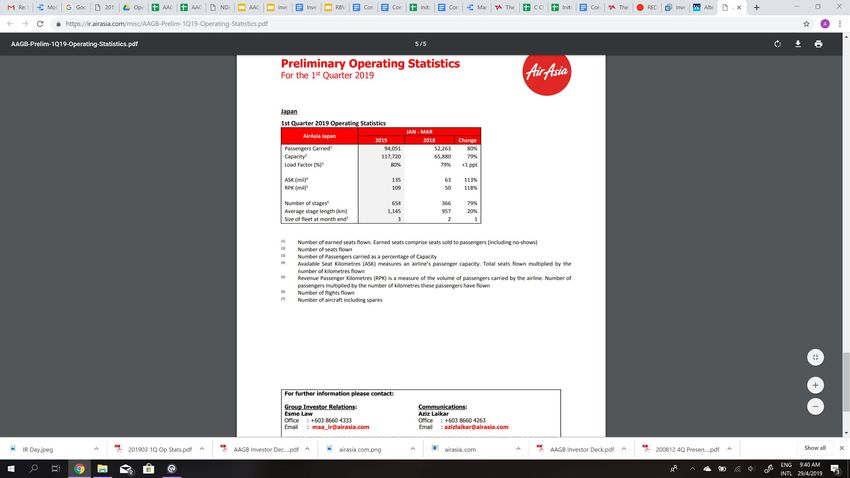
Task: Open Windows search from the taskbar
Action: pyautogui.click(x=34, y=469)
